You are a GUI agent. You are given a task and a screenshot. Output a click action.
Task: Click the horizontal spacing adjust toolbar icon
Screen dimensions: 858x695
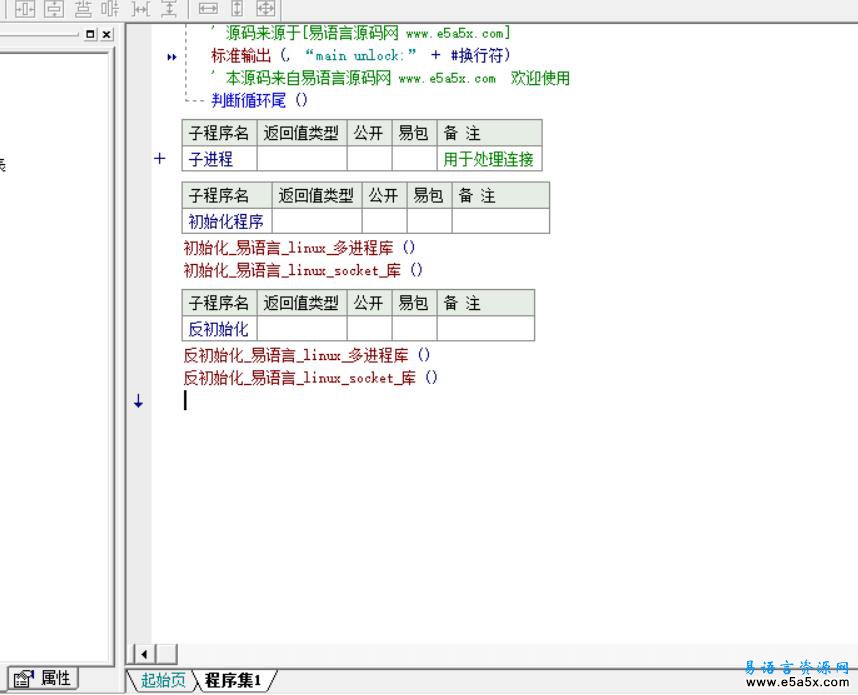(141, 8)
